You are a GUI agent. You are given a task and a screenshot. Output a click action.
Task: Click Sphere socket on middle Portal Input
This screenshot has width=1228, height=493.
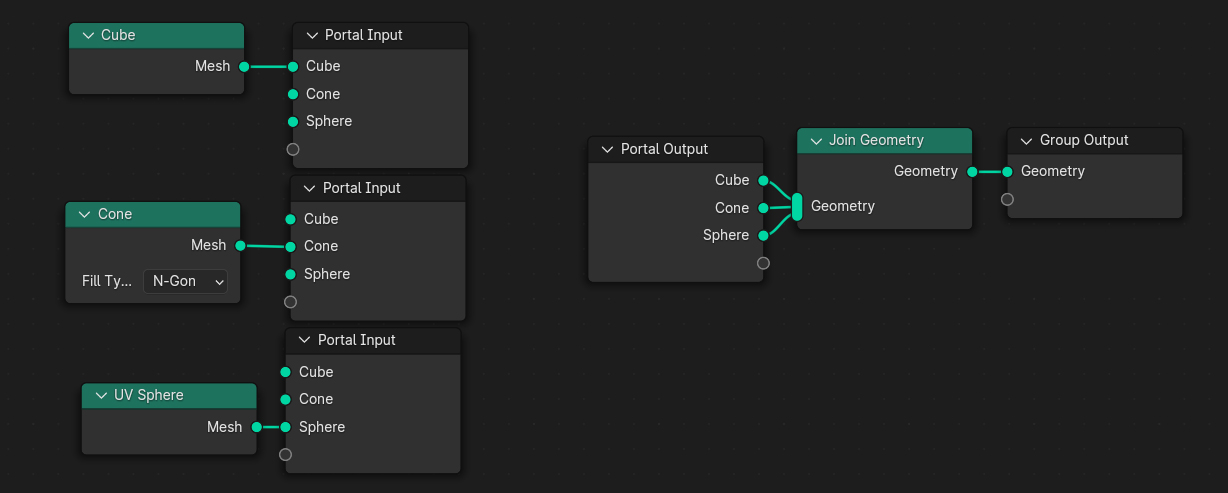click(x=291, y=274)
